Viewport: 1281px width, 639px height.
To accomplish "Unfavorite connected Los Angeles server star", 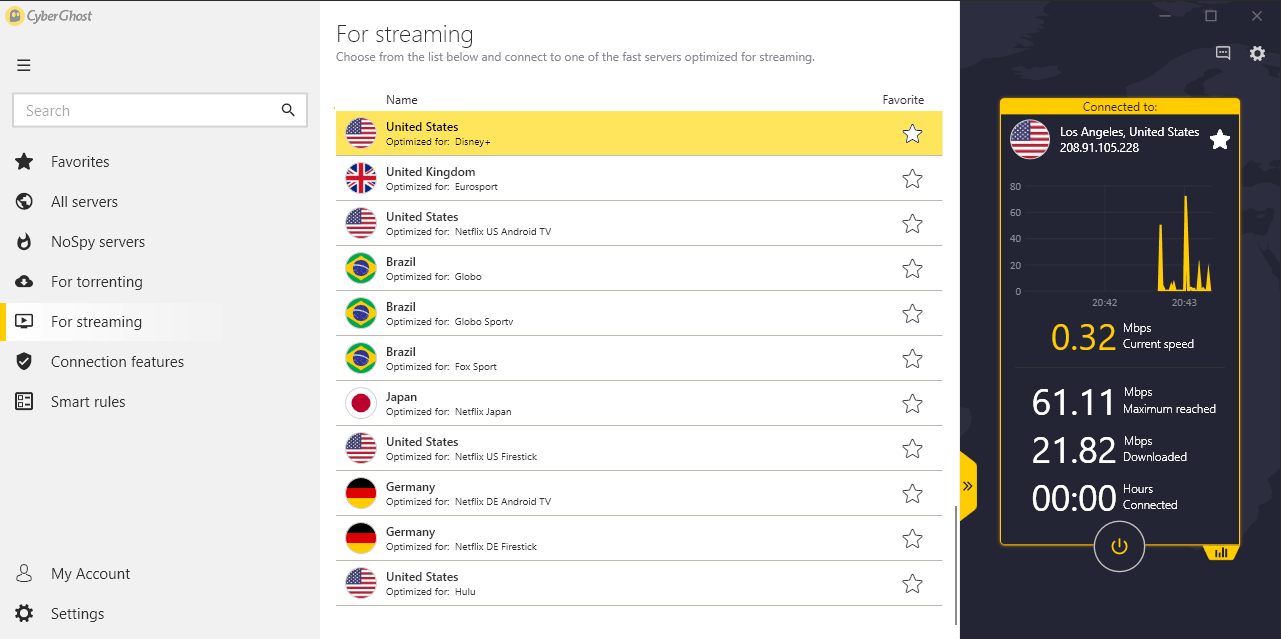I will coord(1220,140).
